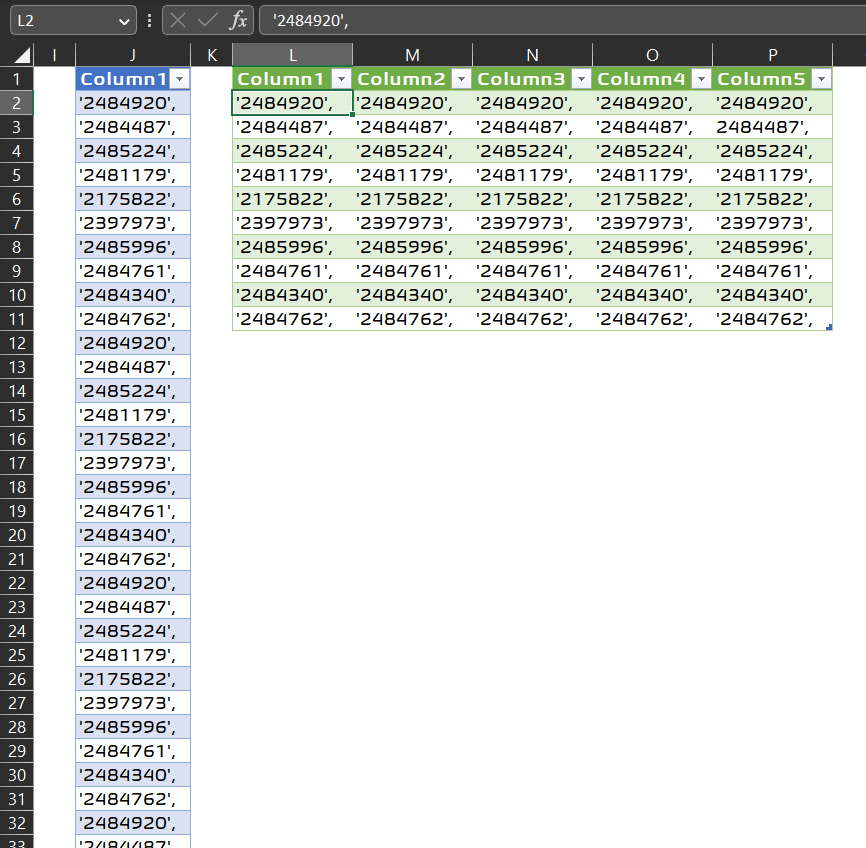Select row 5 by clicking its row number
Screen dimensions: 866x848
(18, 174)
